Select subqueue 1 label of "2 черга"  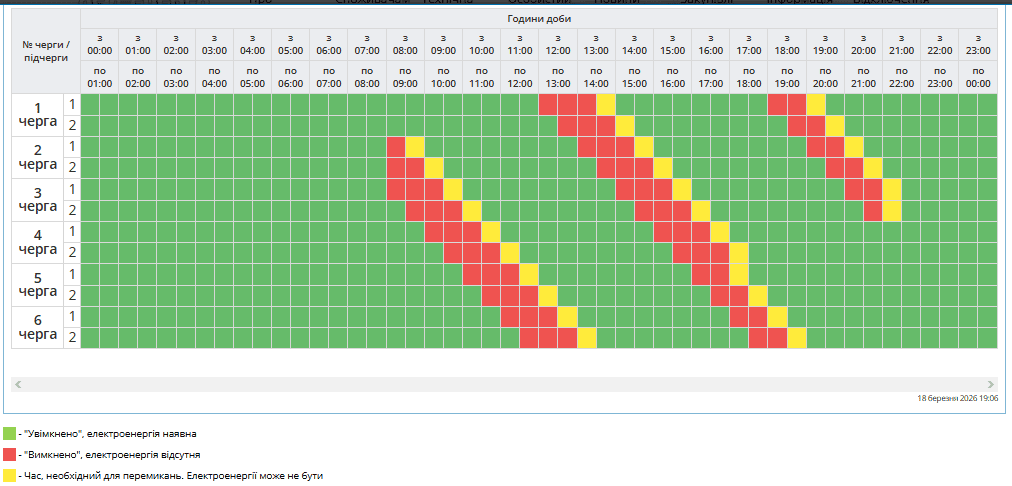(x=71, y=147)
